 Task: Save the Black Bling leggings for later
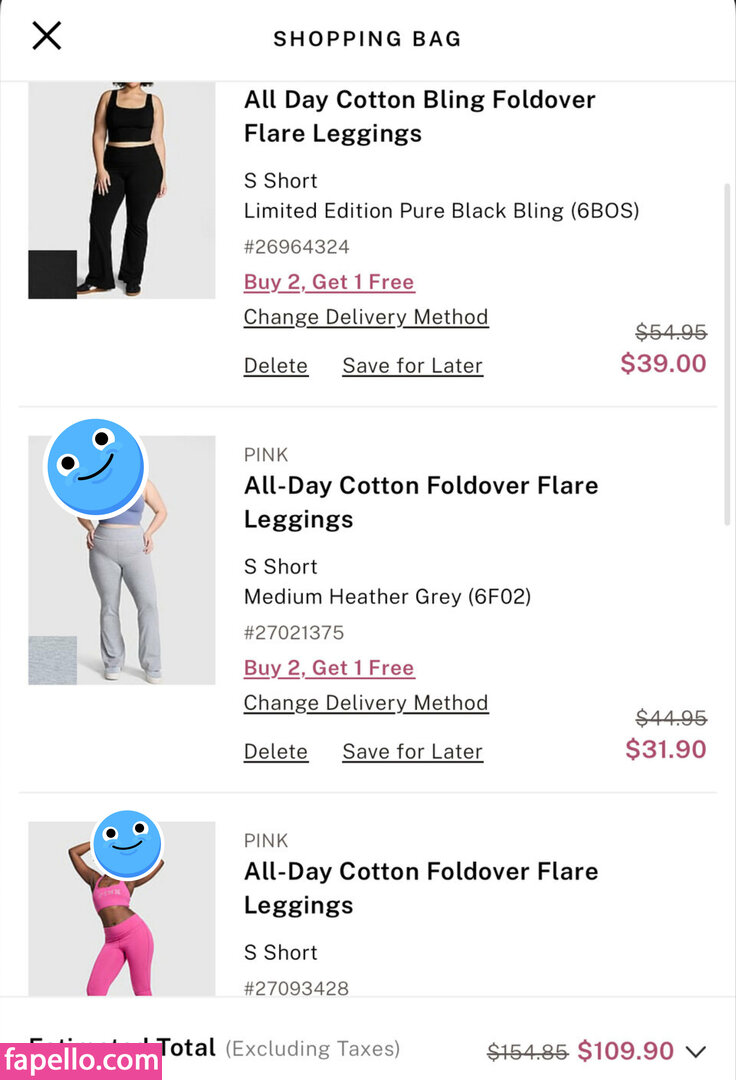tap(412, 366)
